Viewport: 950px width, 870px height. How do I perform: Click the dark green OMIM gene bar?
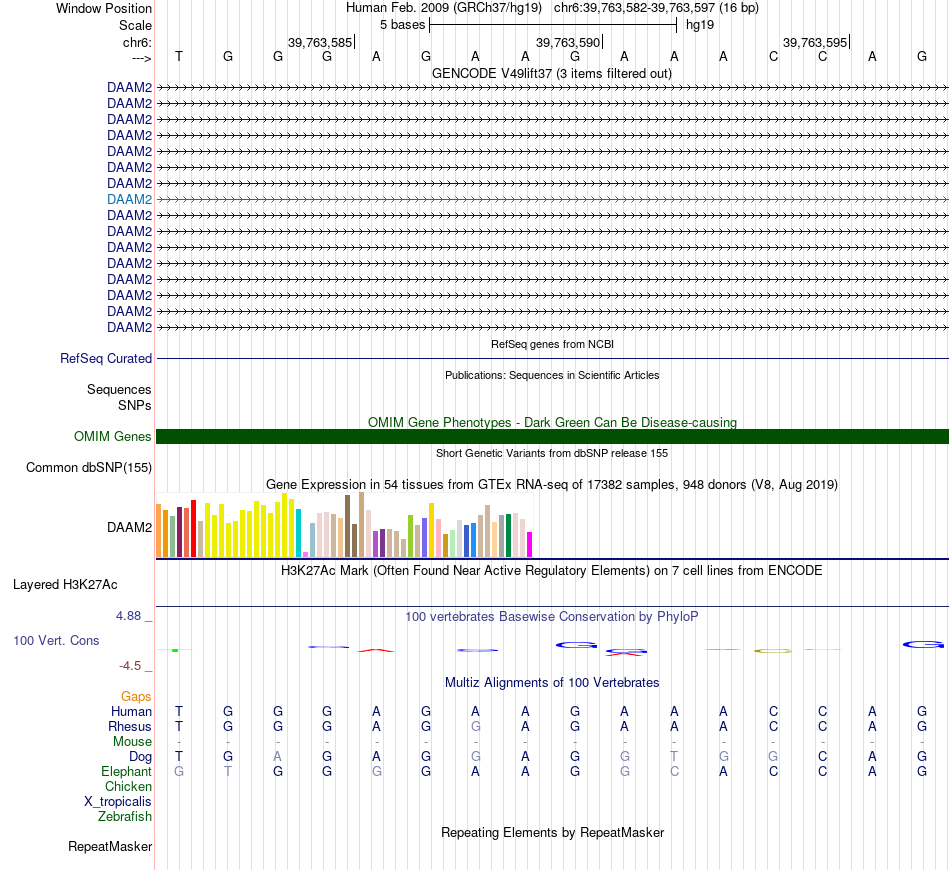552,436
